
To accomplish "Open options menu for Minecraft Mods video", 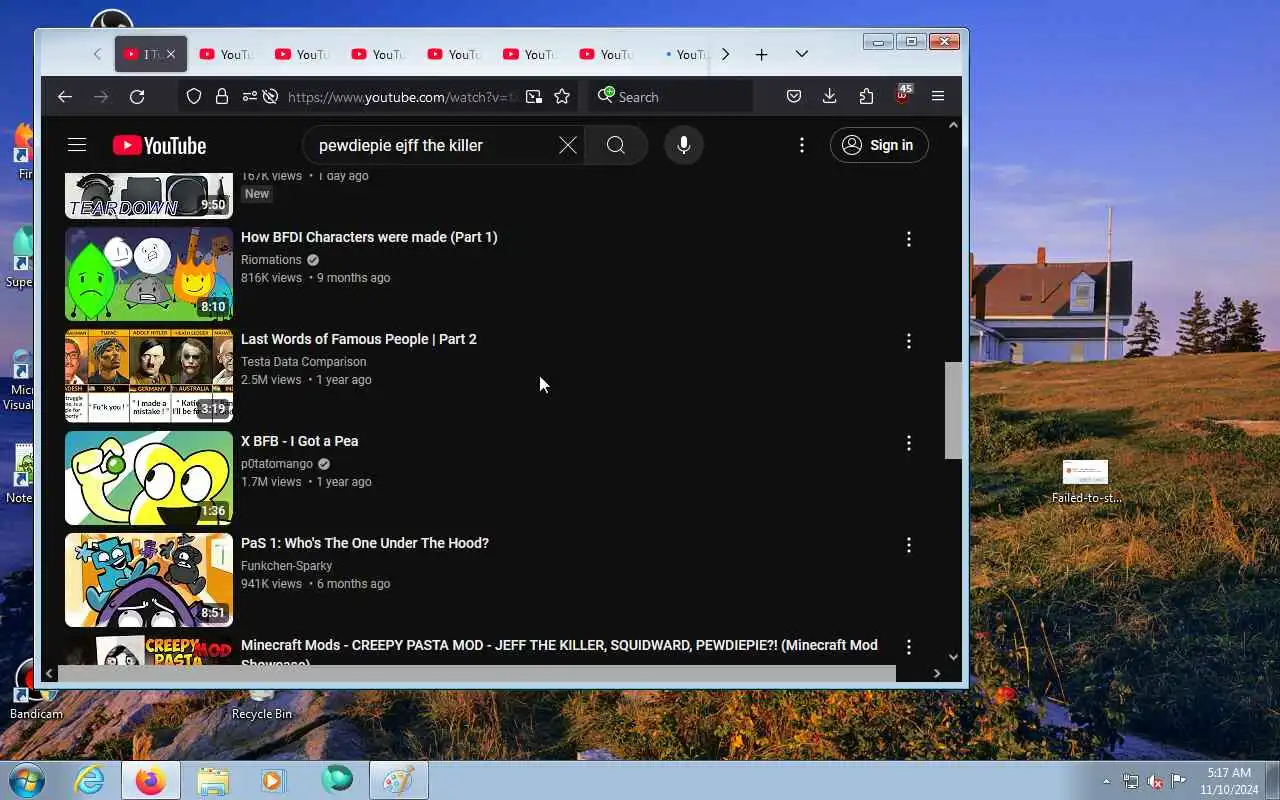I will tap(908, 647).
